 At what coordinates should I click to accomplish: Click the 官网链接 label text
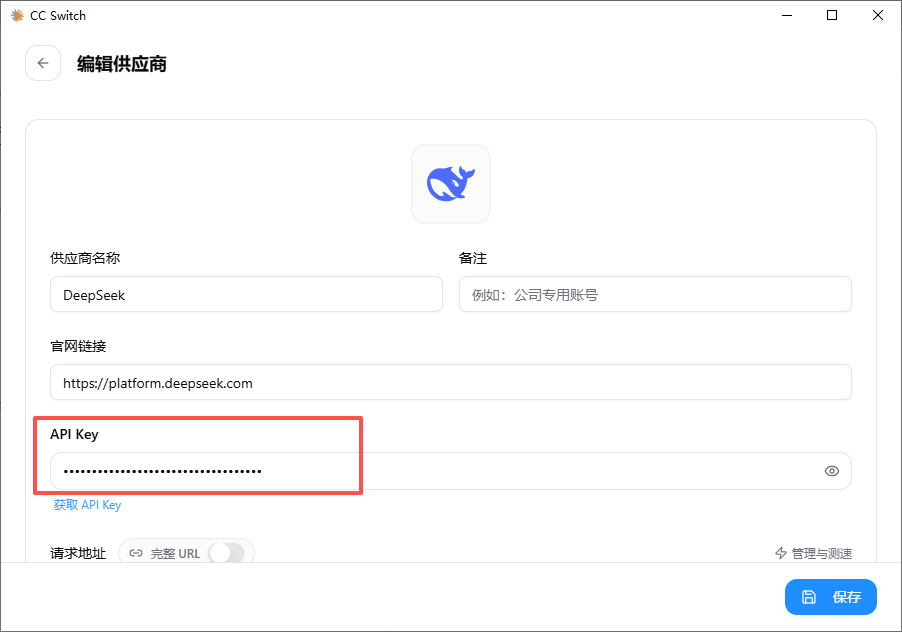[78, 346]
